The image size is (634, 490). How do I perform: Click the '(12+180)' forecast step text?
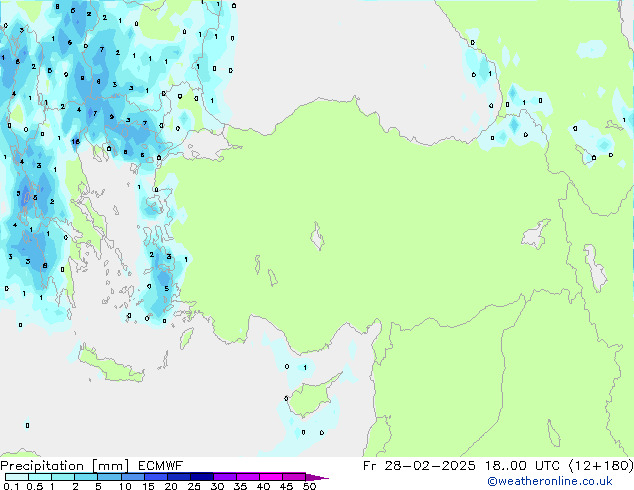click(601, 466)
